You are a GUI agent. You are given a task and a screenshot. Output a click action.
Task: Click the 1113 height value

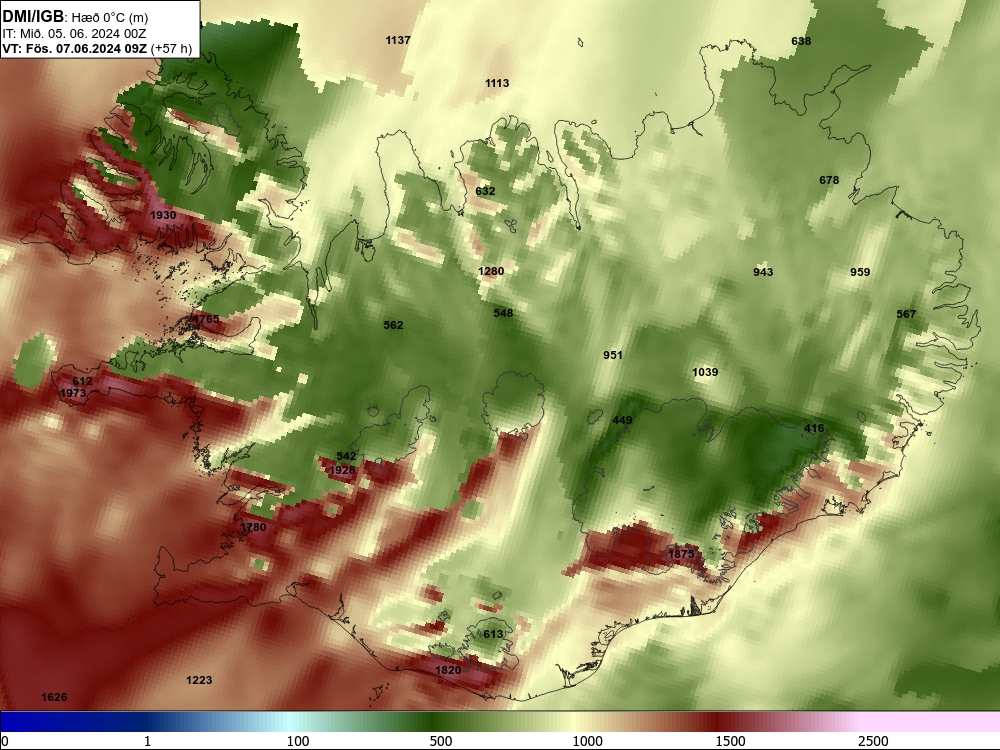coord(497,83)
